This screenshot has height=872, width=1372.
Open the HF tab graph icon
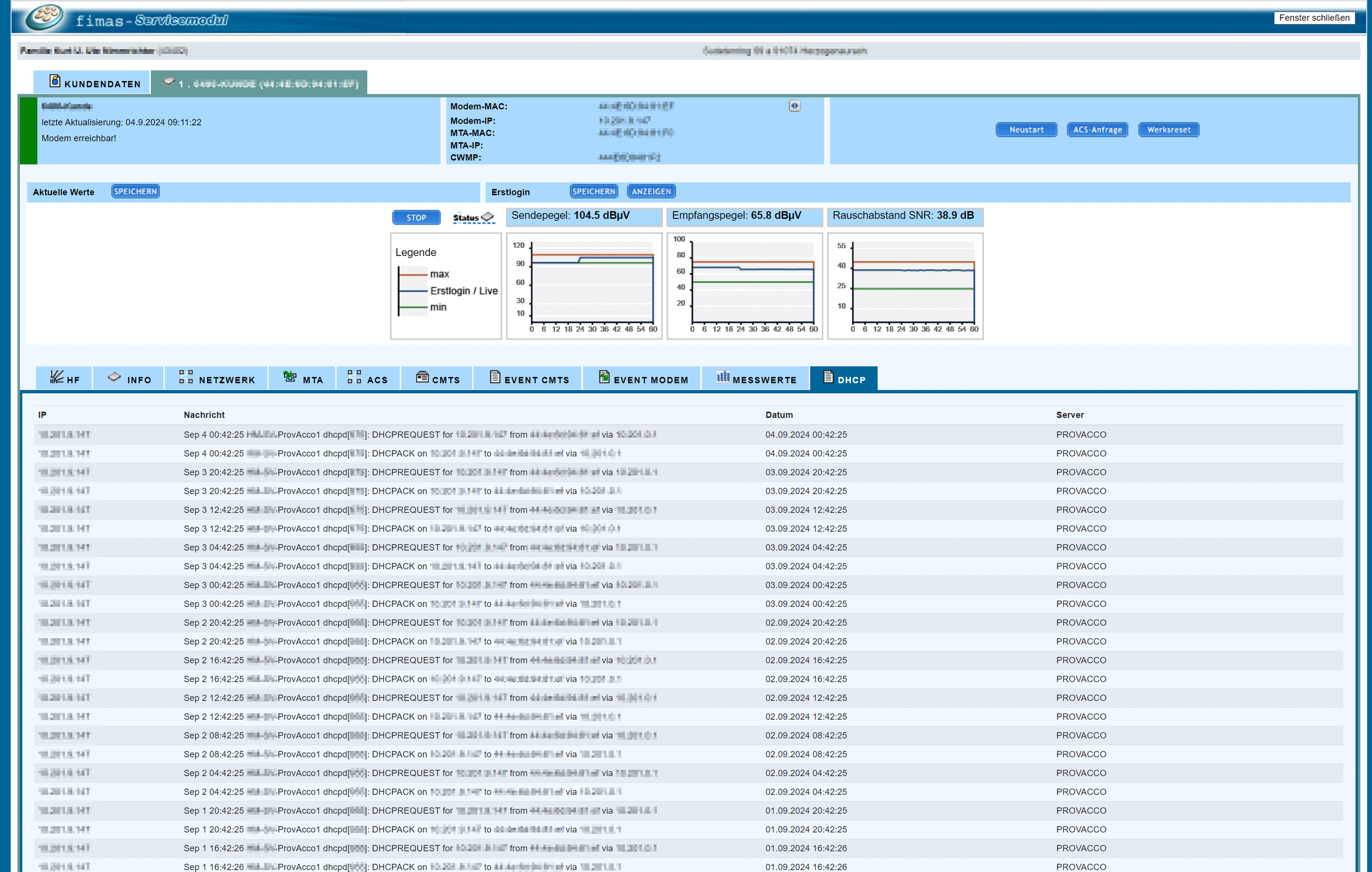(56, 377)
